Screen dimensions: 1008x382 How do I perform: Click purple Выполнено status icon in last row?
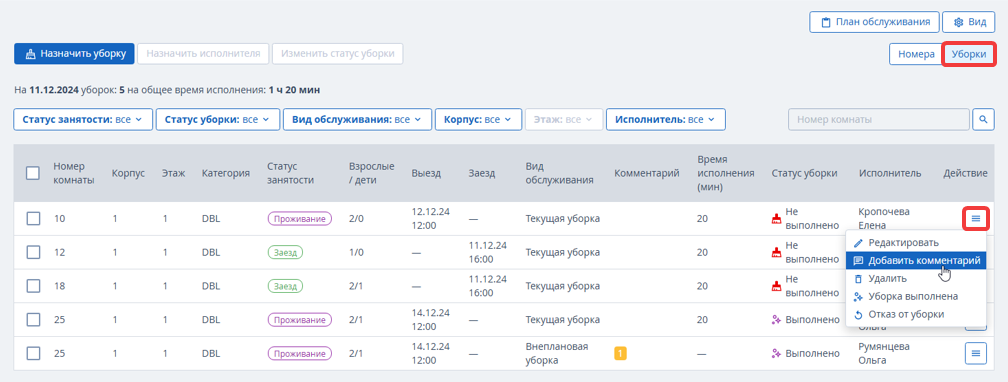coord(777,353)
